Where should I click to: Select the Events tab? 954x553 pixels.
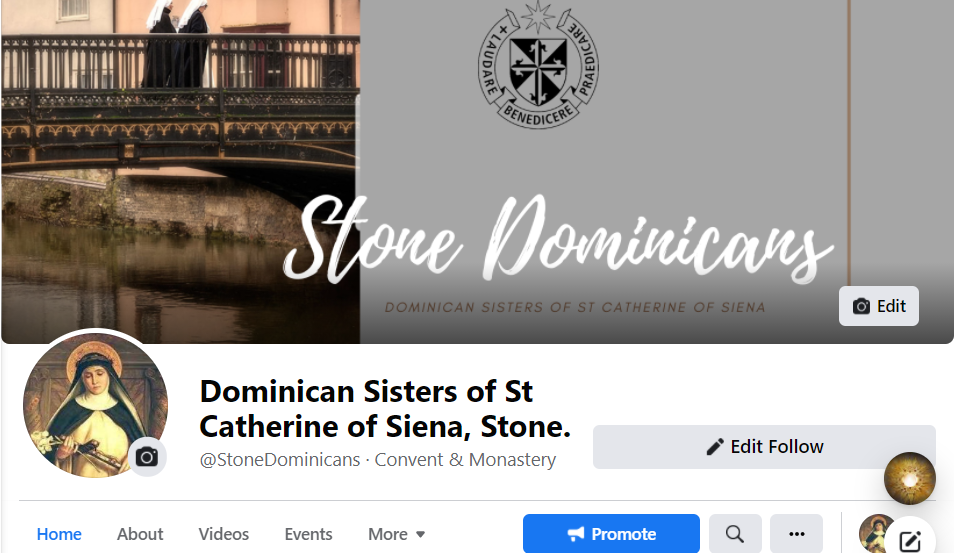click(x=308, y=534)
